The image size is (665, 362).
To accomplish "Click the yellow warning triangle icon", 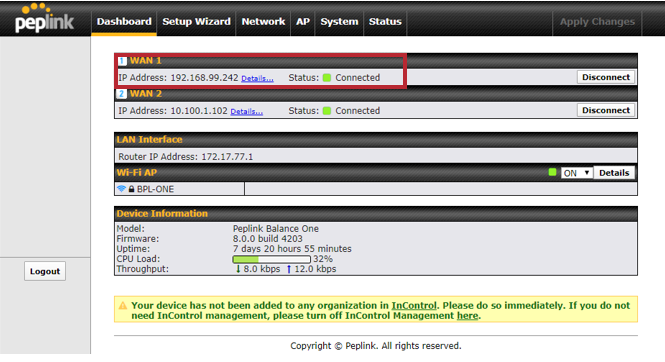I will 123,306.
